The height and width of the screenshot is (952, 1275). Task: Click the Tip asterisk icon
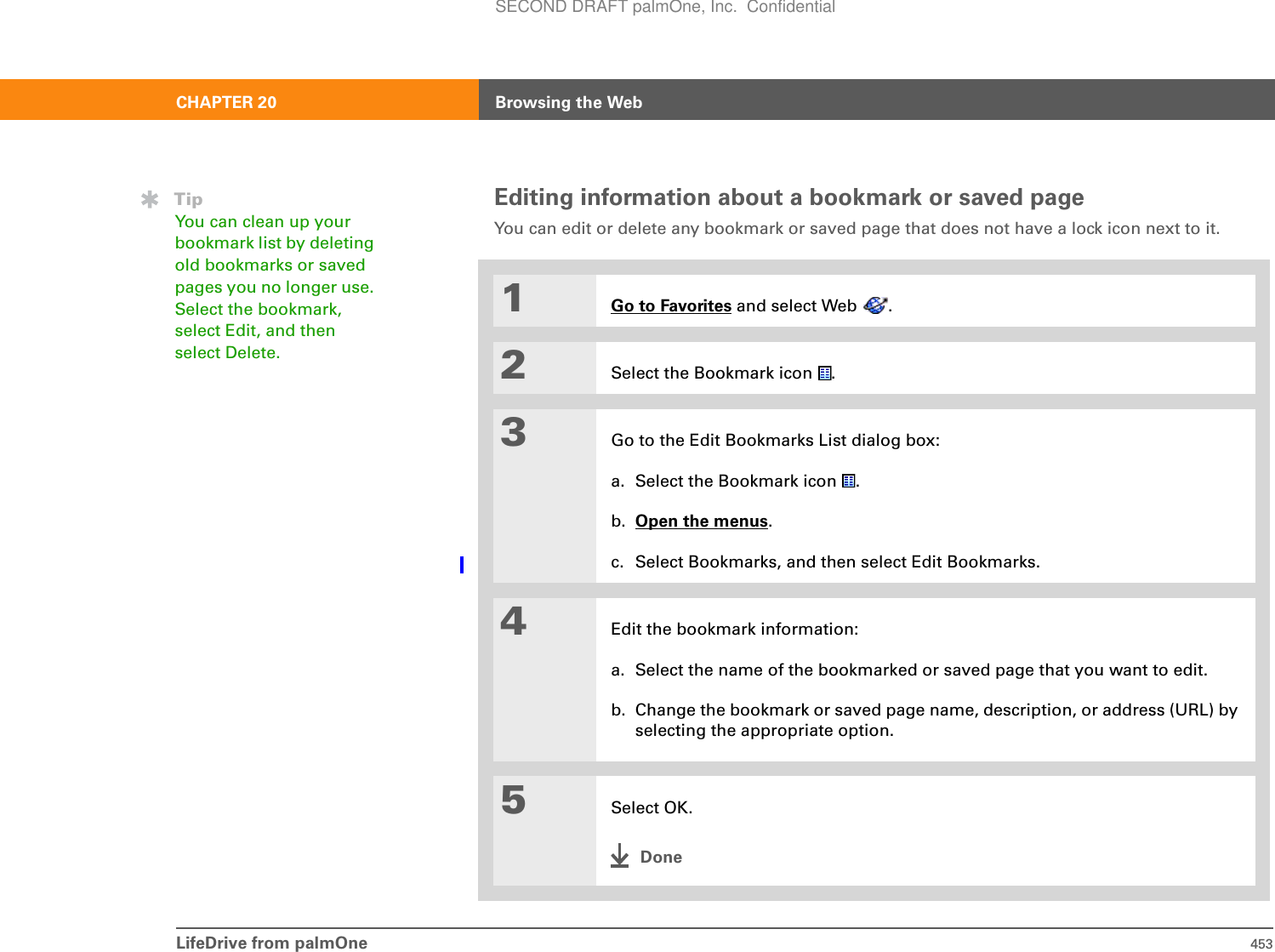[x=150, y=200]
